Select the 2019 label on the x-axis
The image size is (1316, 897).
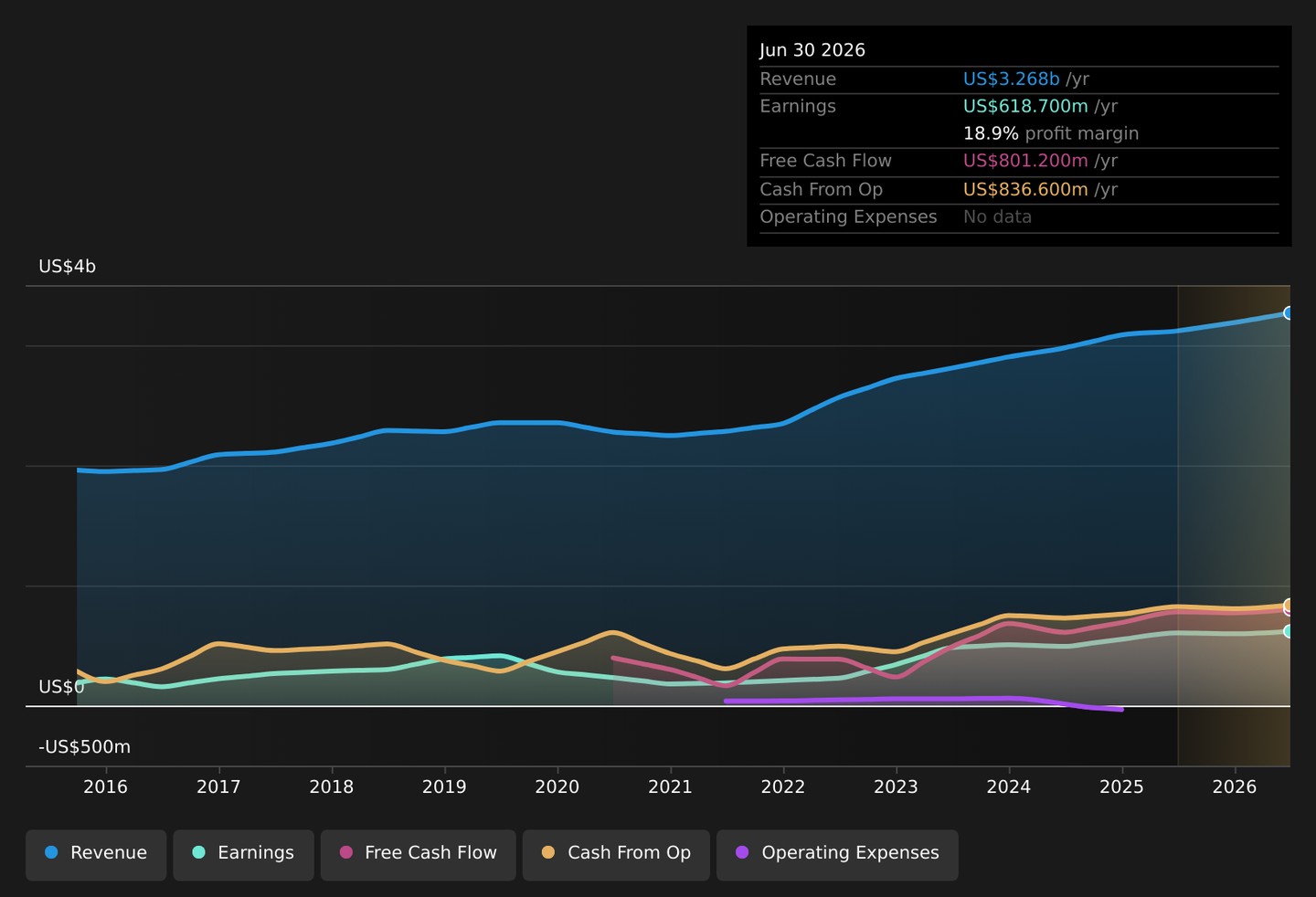point(444,787)
